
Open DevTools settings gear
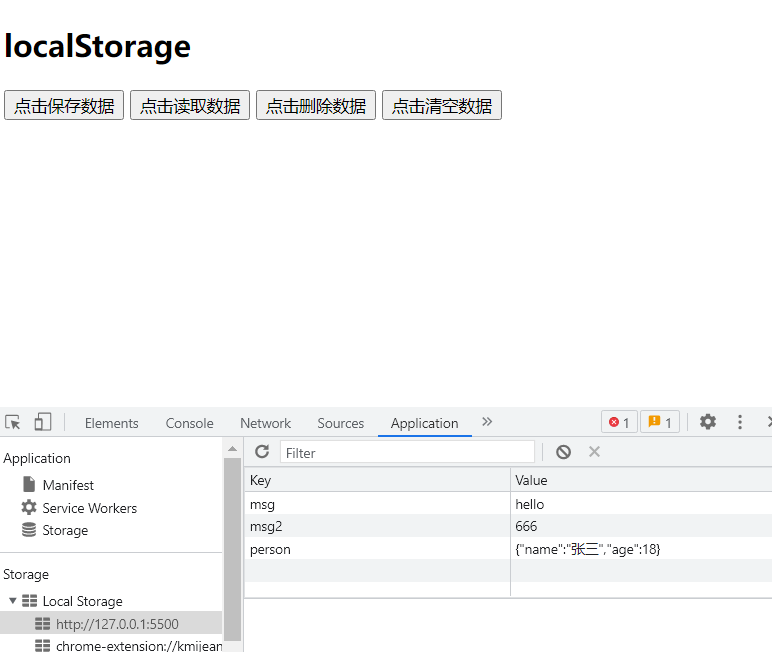point(708,422)
